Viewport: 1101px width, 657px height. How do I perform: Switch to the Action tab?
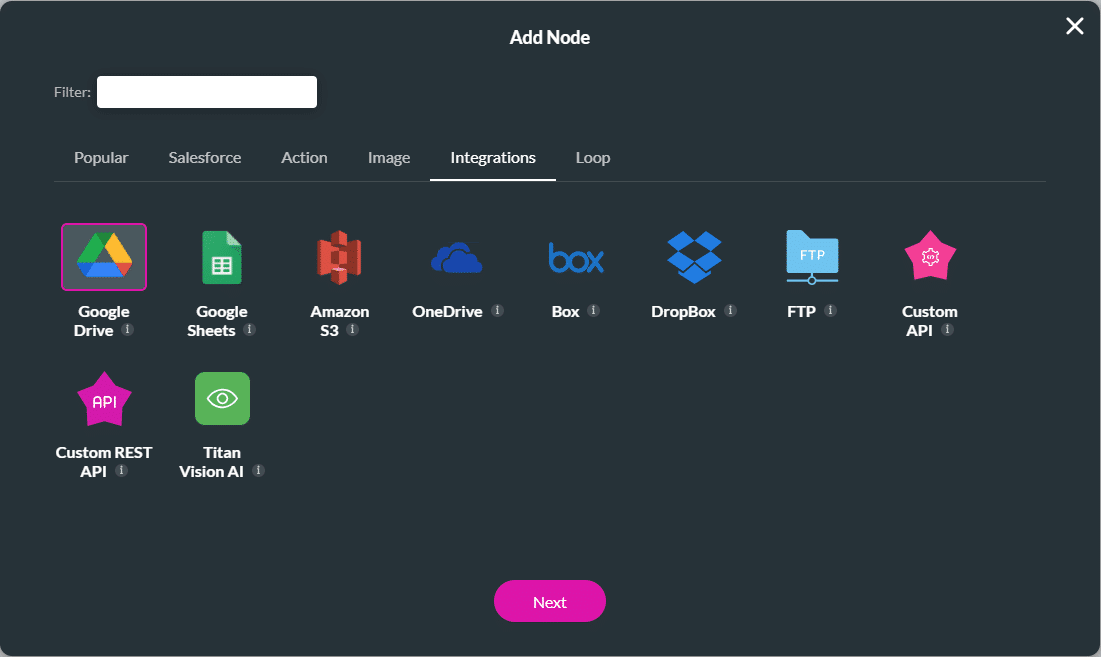pyautogui.click(x=304, y=157)
